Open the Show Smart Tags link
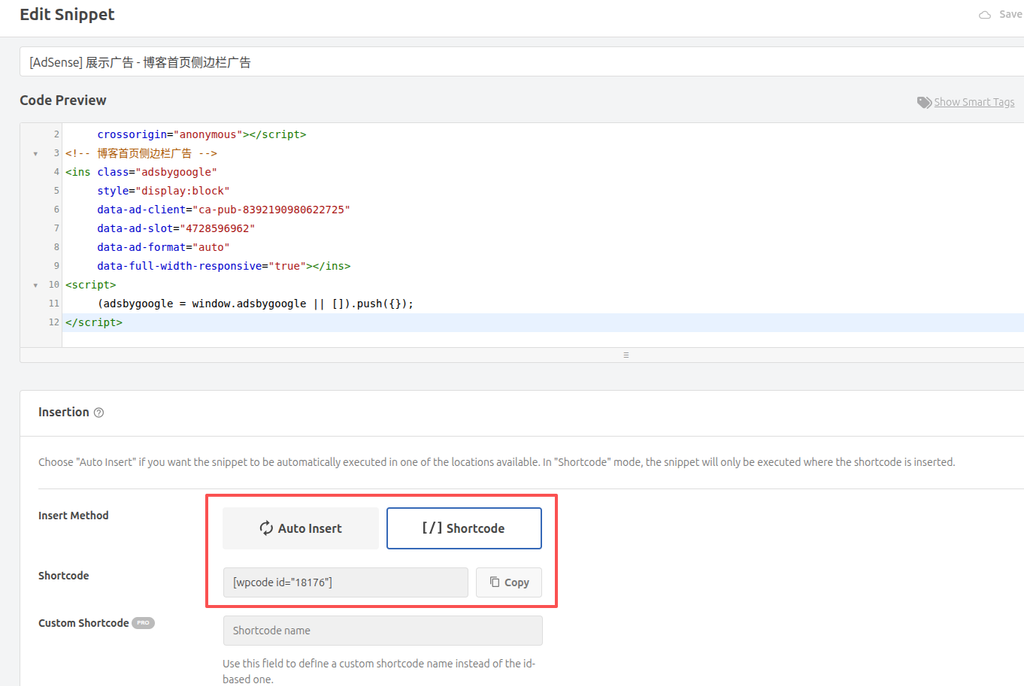Viewport: 1024px width, 686px height. [974, 102]
